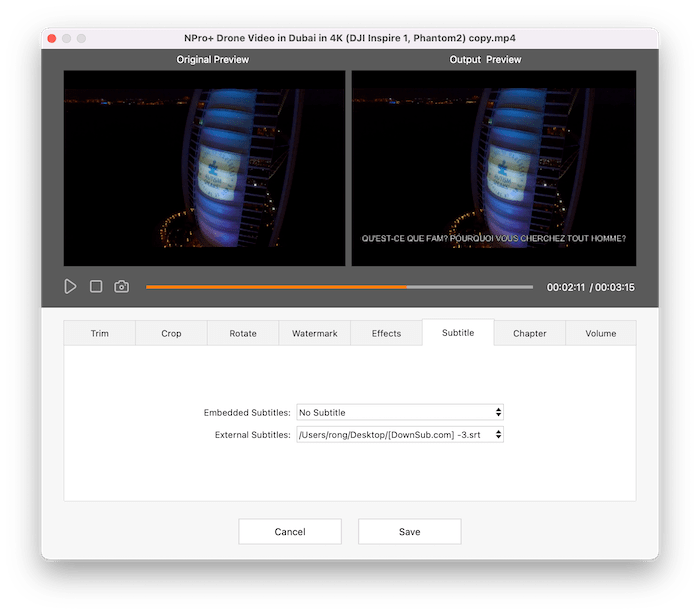Click the Output Preview video pane

pos(493,168)
